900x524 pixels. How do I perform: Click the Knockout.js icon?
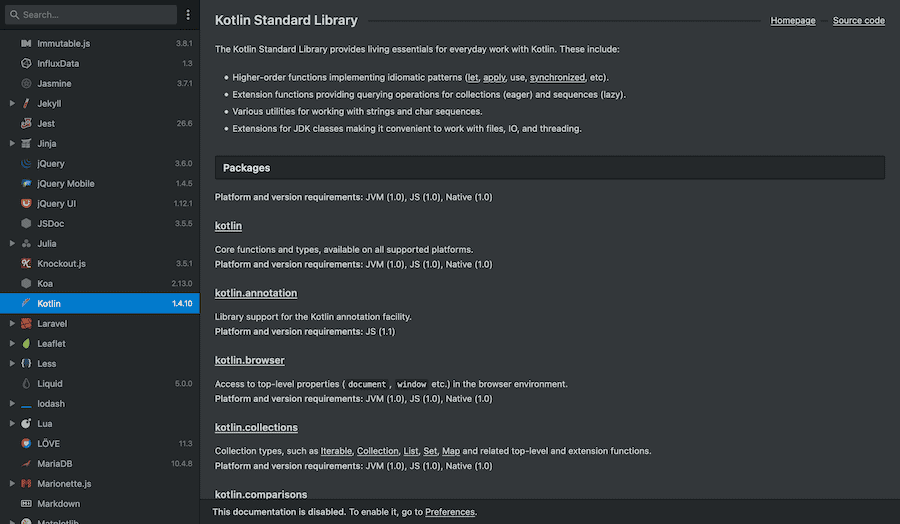(26, 264)
